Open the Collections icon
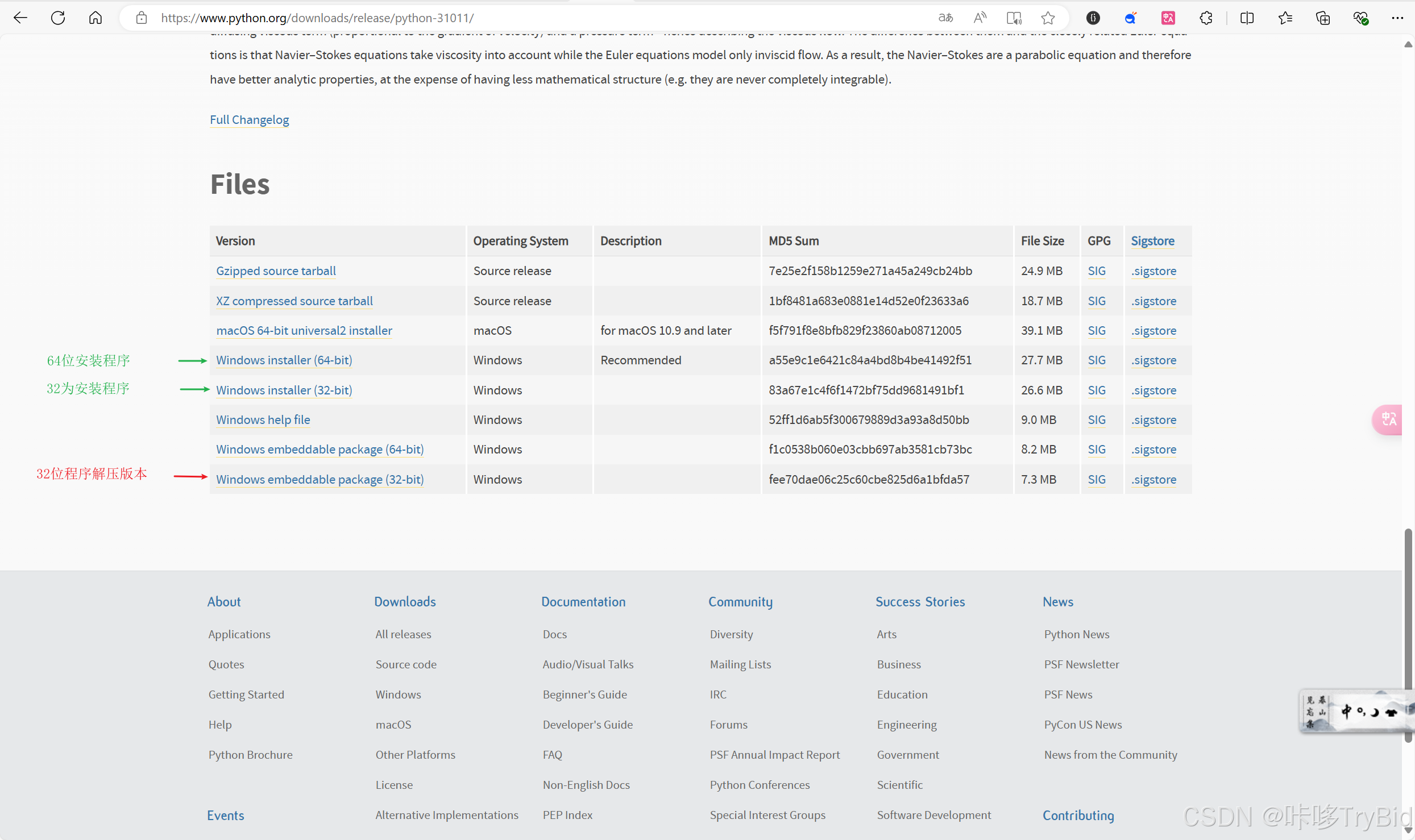 tap(1323, 18)
